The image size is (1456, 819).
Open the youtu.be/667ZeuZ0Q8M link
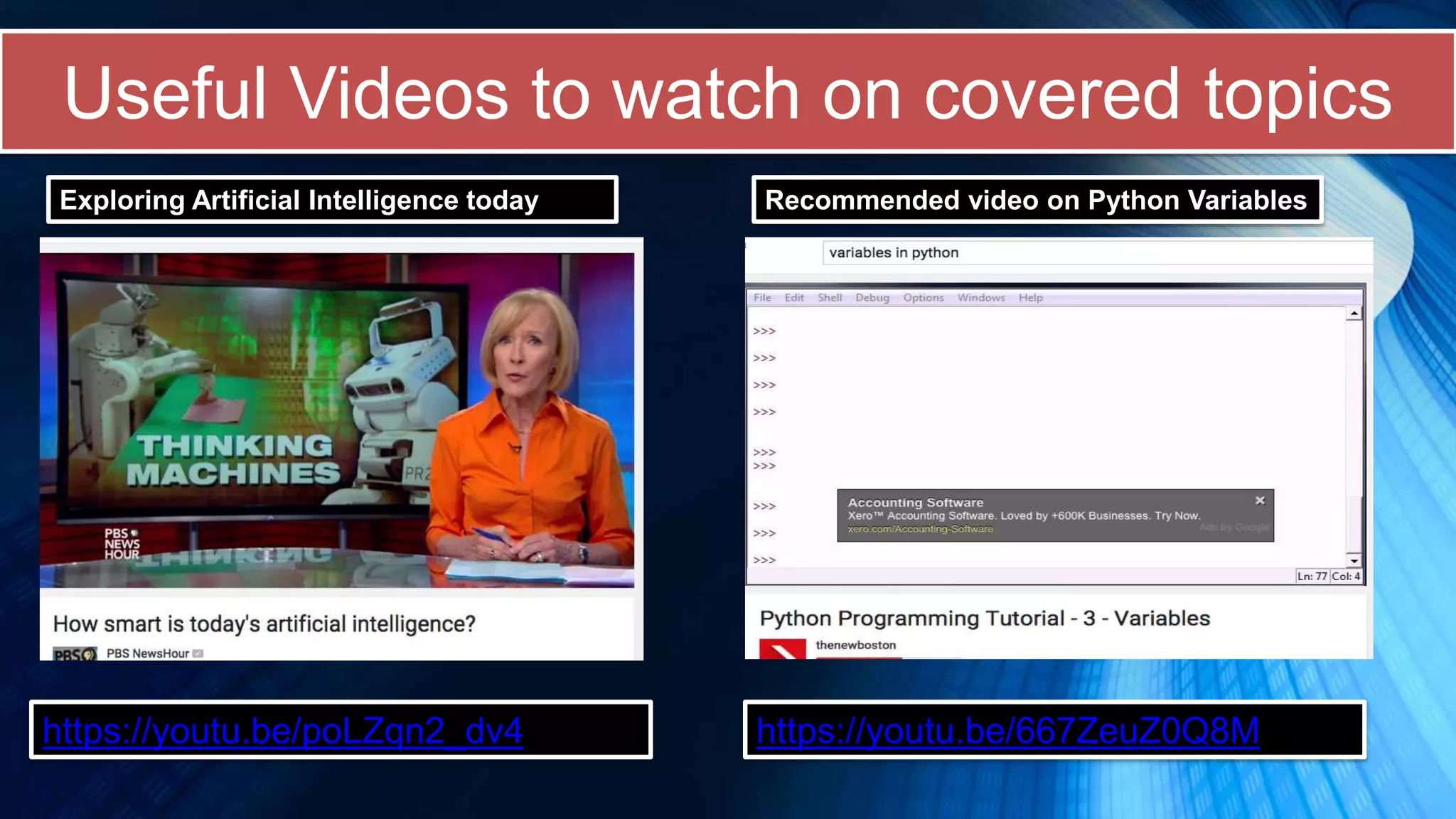tap(1008, 730)
